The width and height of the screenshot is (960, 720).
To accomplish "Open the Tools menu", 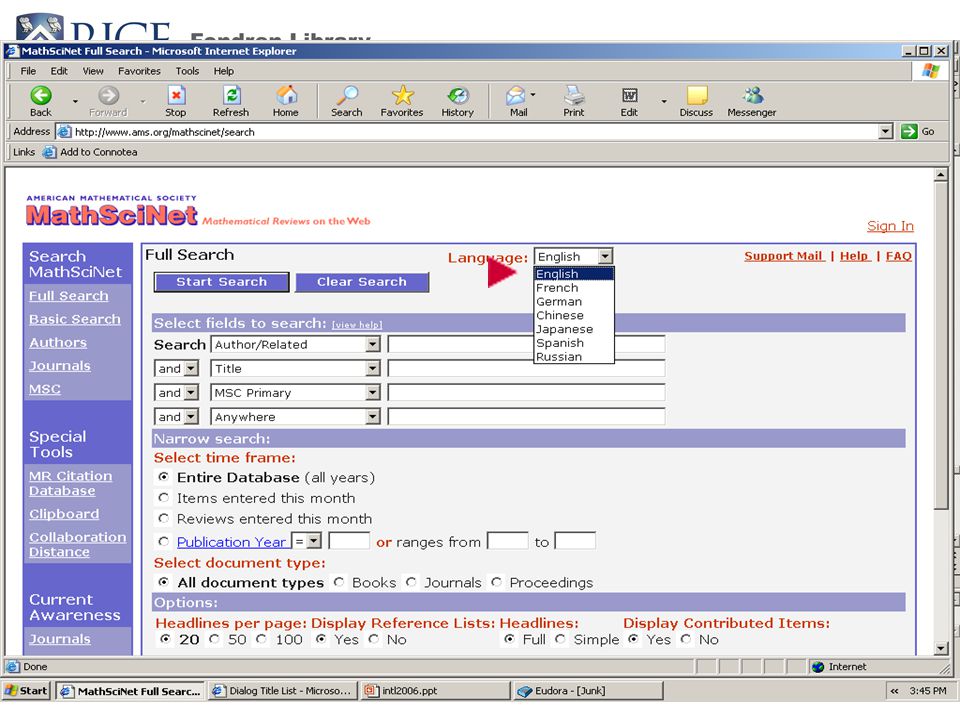I will pos(187,71).
